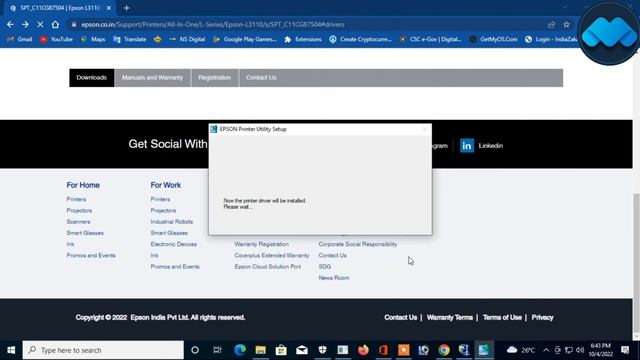Open Coverplus Extended Warranty link
Image resolution: width=640 pixels, height=360 pixels.
tap(272, 256)
